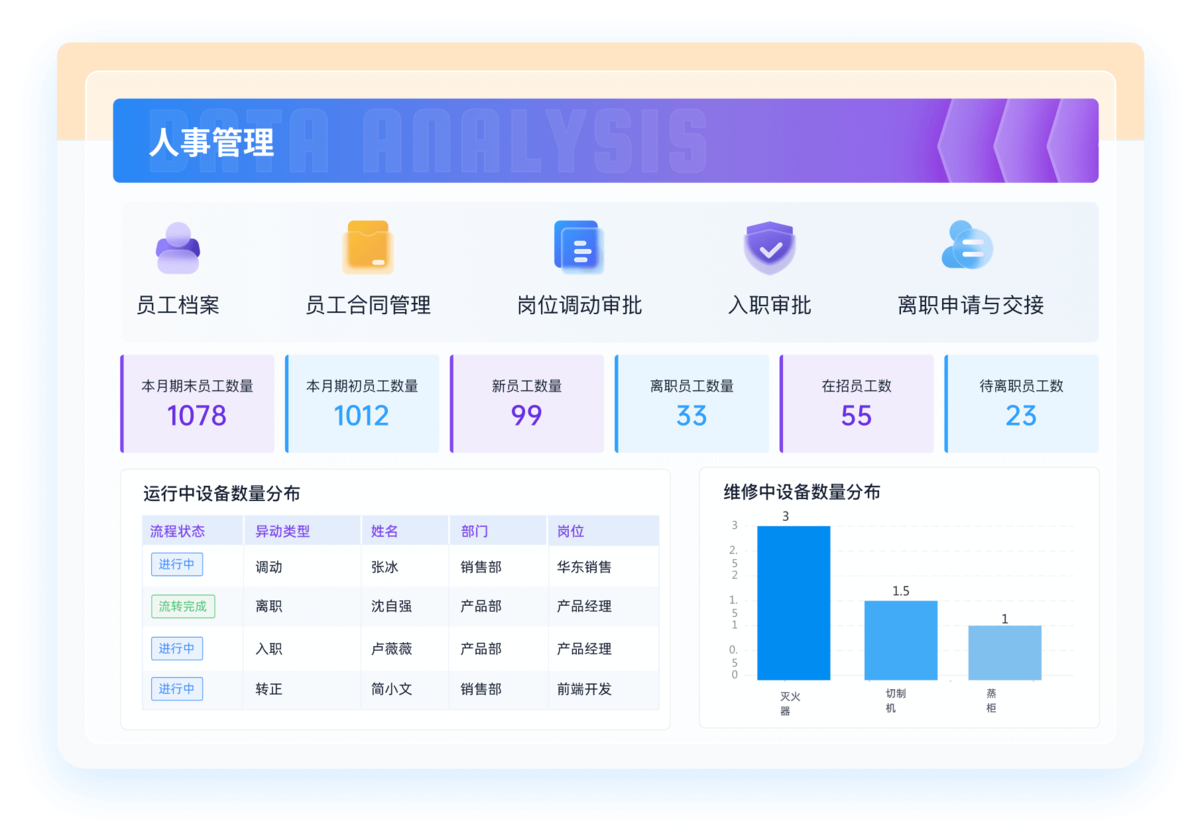Click the 流转完成 status tag for 沈自强

[183, 606]
